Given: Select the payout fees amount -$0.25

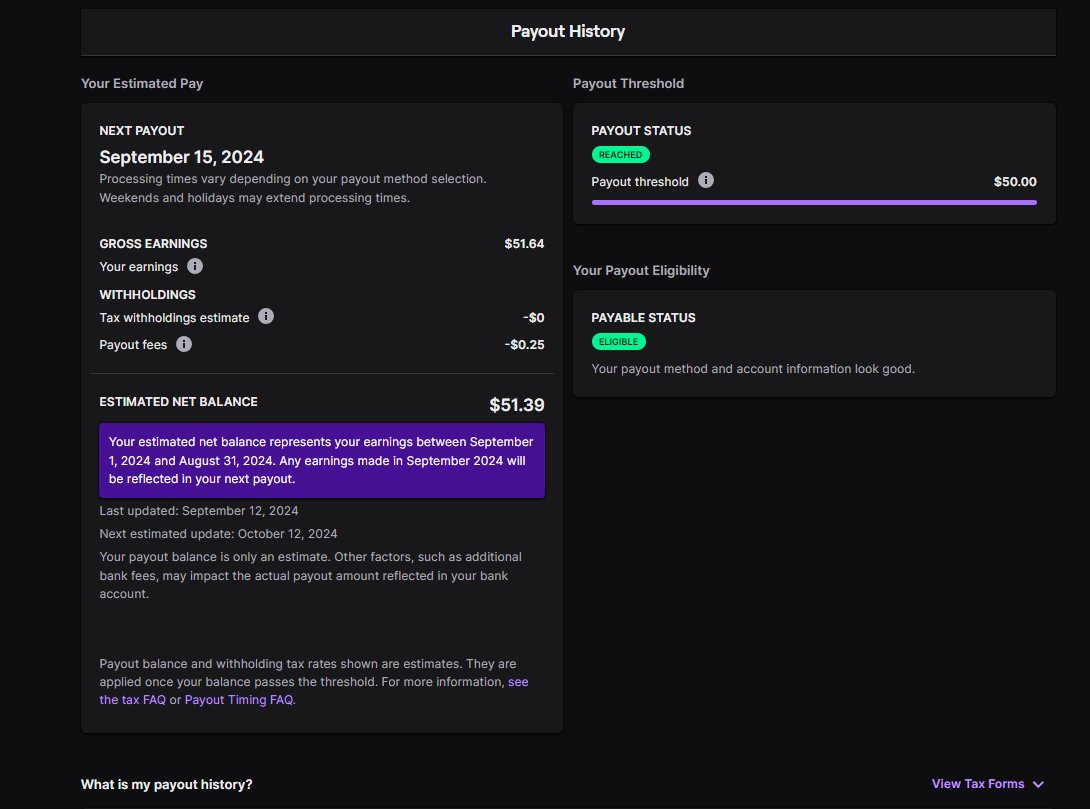Looking at the screenshot, I should pos(524,345).
